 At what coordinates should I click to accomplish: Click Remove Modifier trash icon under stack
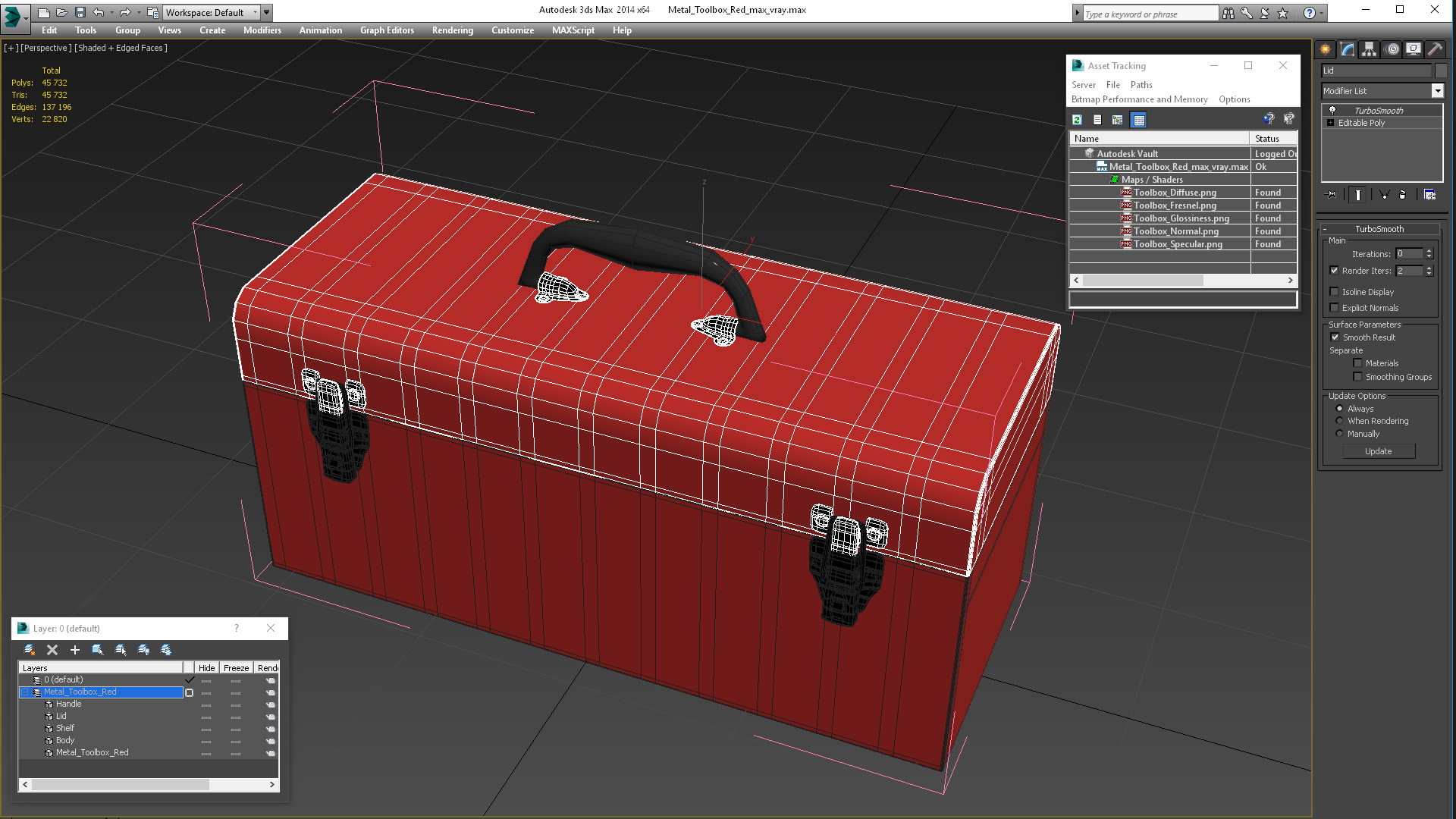[1402, 195]
